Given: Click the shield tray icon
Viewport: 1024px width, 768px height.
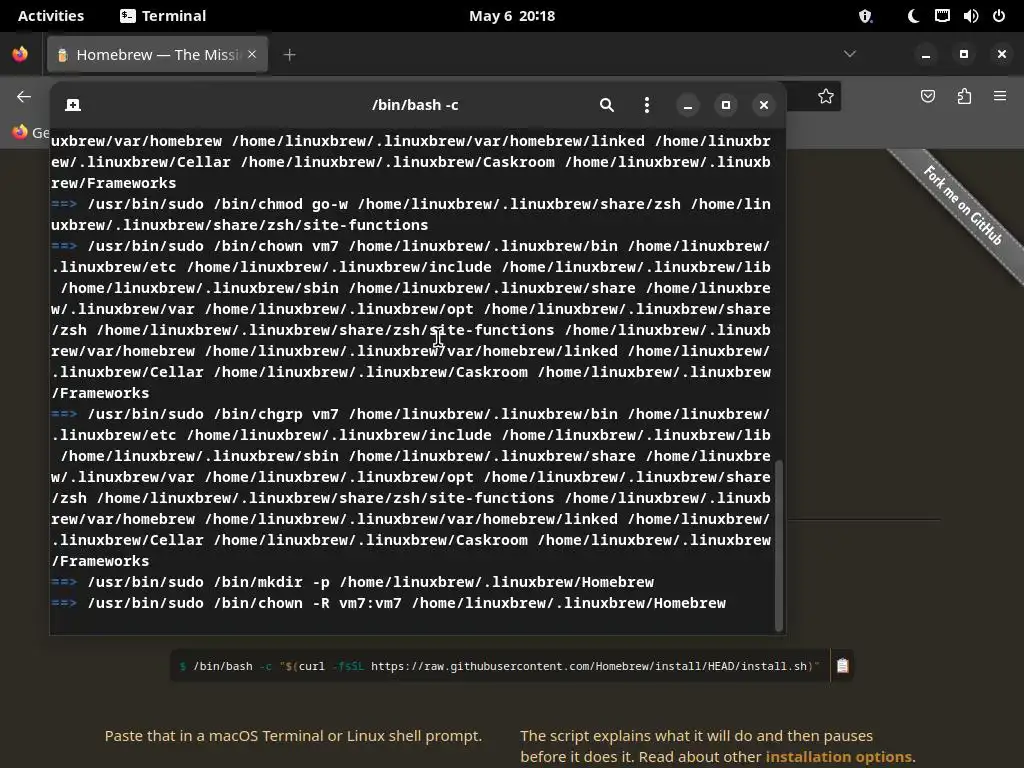Looking at the screenshot, I should (x=865, y=16).
